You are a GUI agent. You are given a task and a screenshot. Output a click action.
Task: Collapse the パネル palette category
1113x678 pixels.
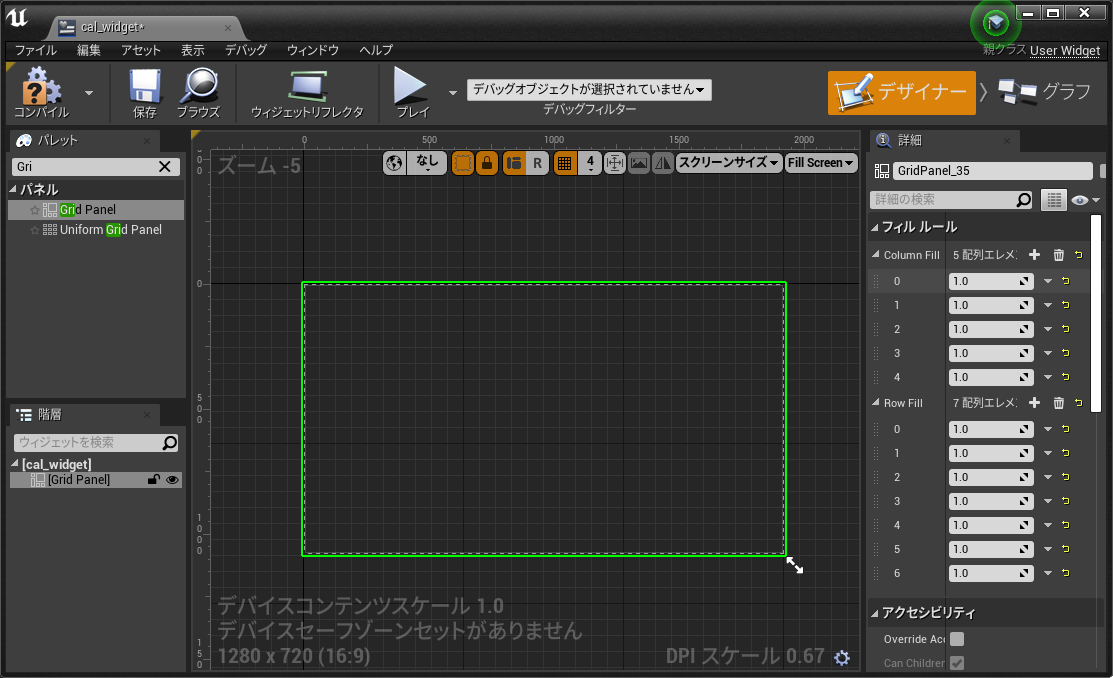tap(13, 190)
